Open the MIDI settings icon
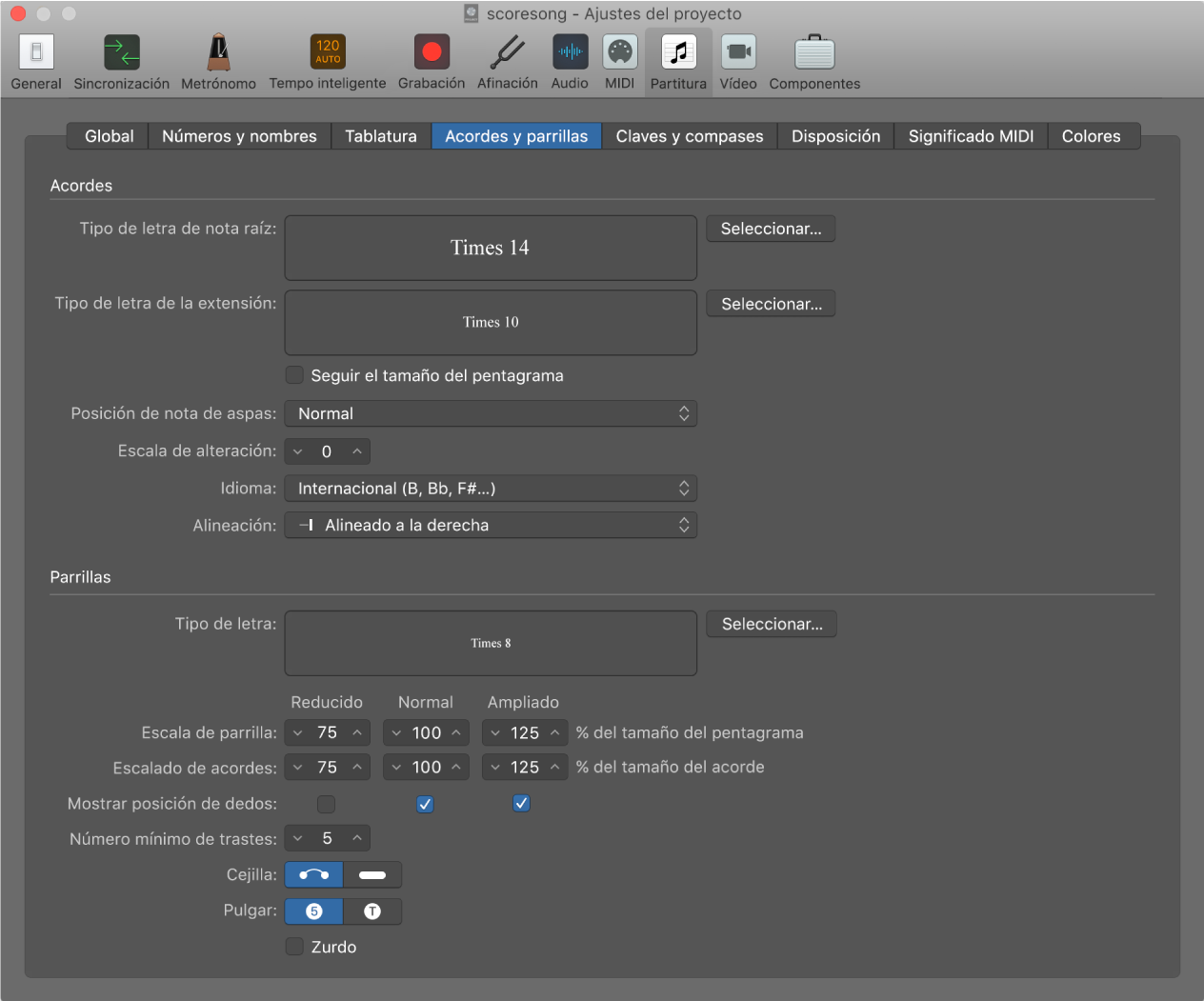Image resolution: width=1204 pixels, height=1001 pixels. point(620,52)
